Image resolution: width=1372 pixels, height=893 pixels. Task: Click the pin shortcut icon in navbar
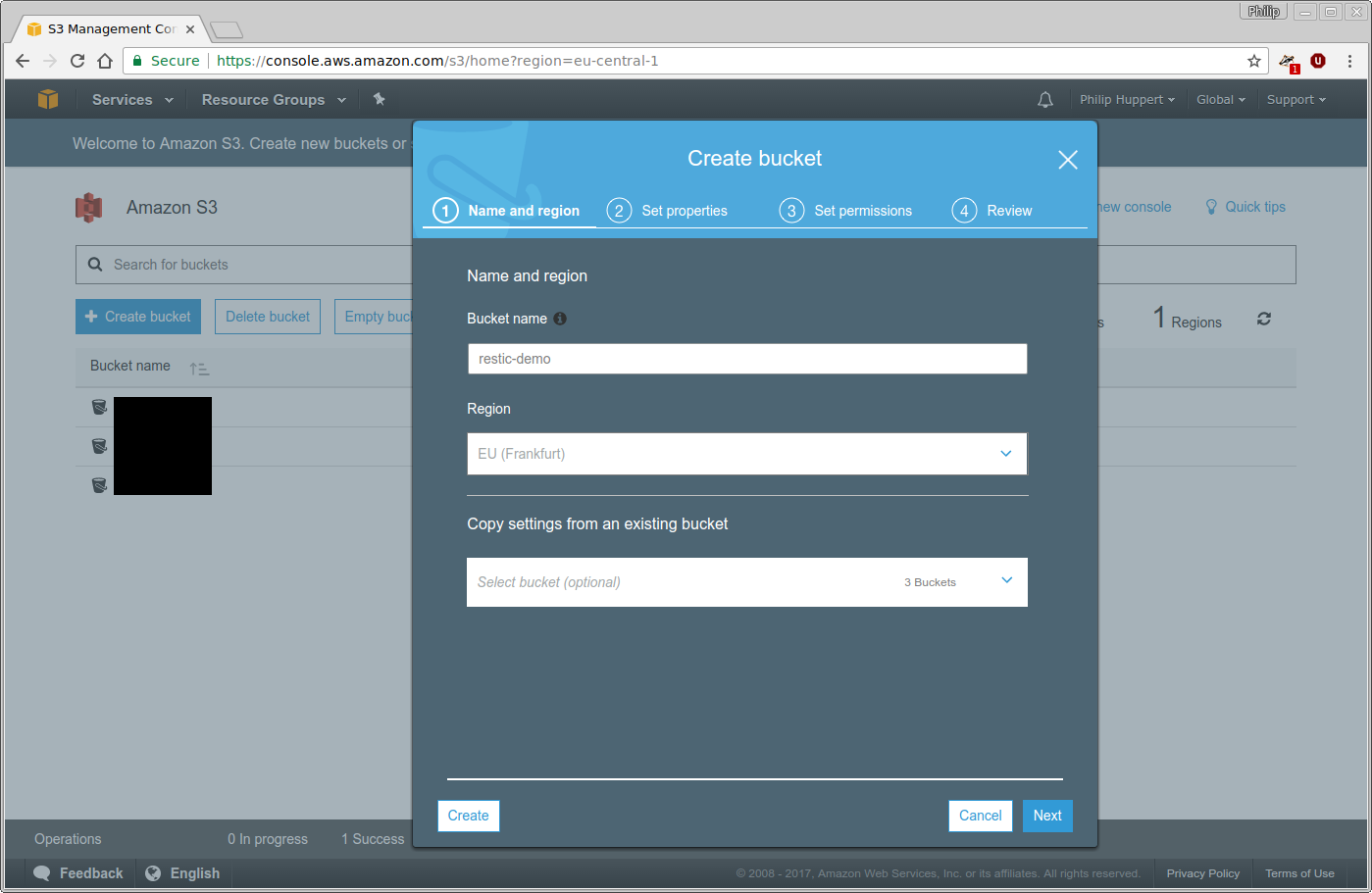click(x=380, y=99)
